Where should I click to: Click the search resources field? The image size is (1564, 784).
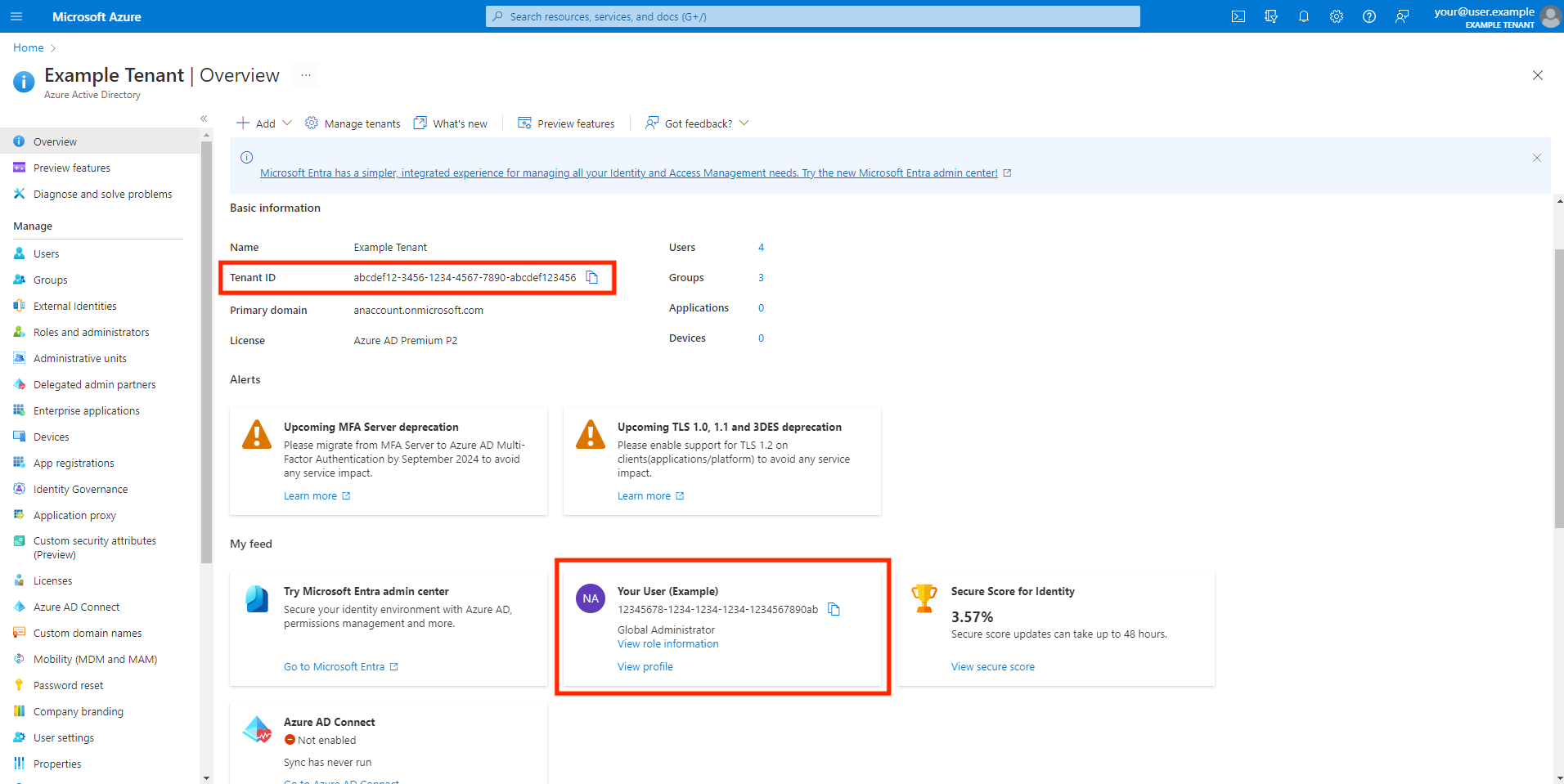(x=813, y=16)
